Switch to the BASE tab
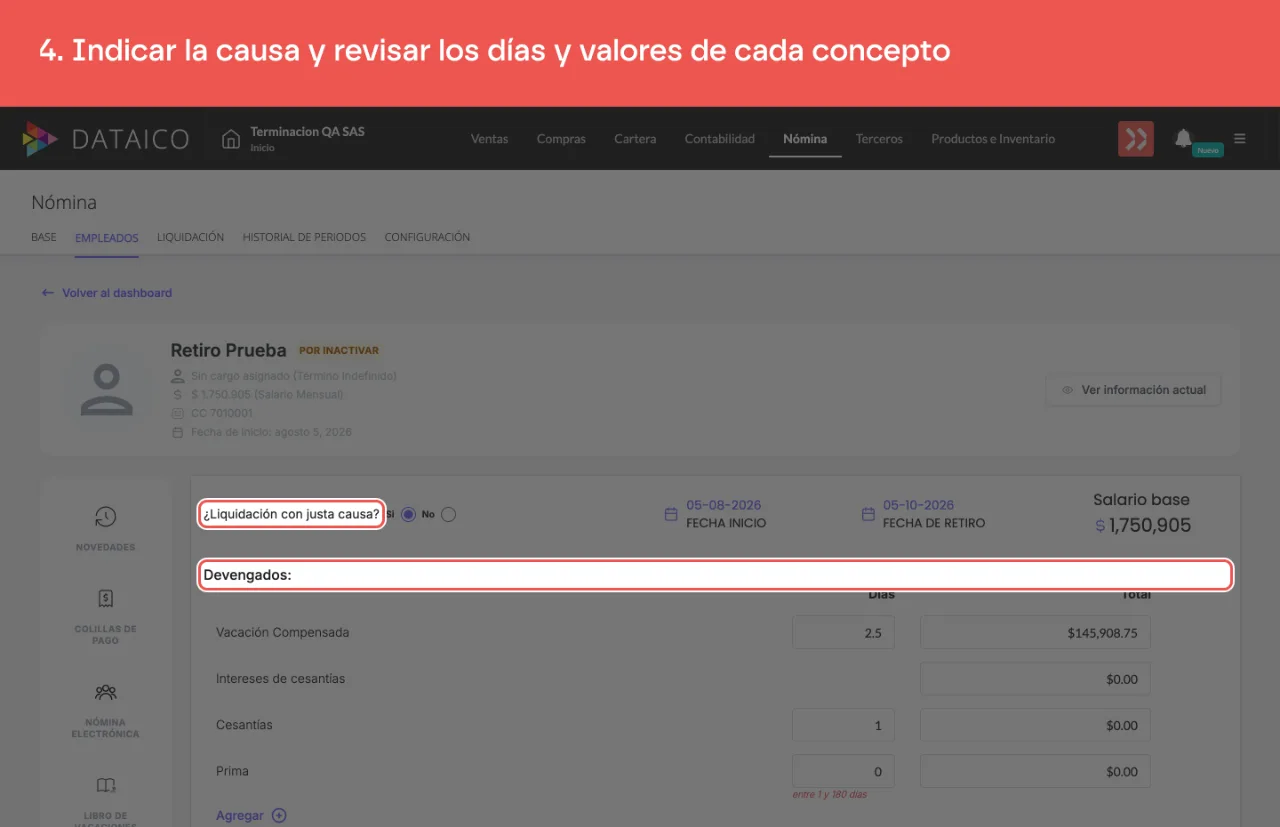The width and height of the screenshot is (1280, 827). click(x=44, y=237)
